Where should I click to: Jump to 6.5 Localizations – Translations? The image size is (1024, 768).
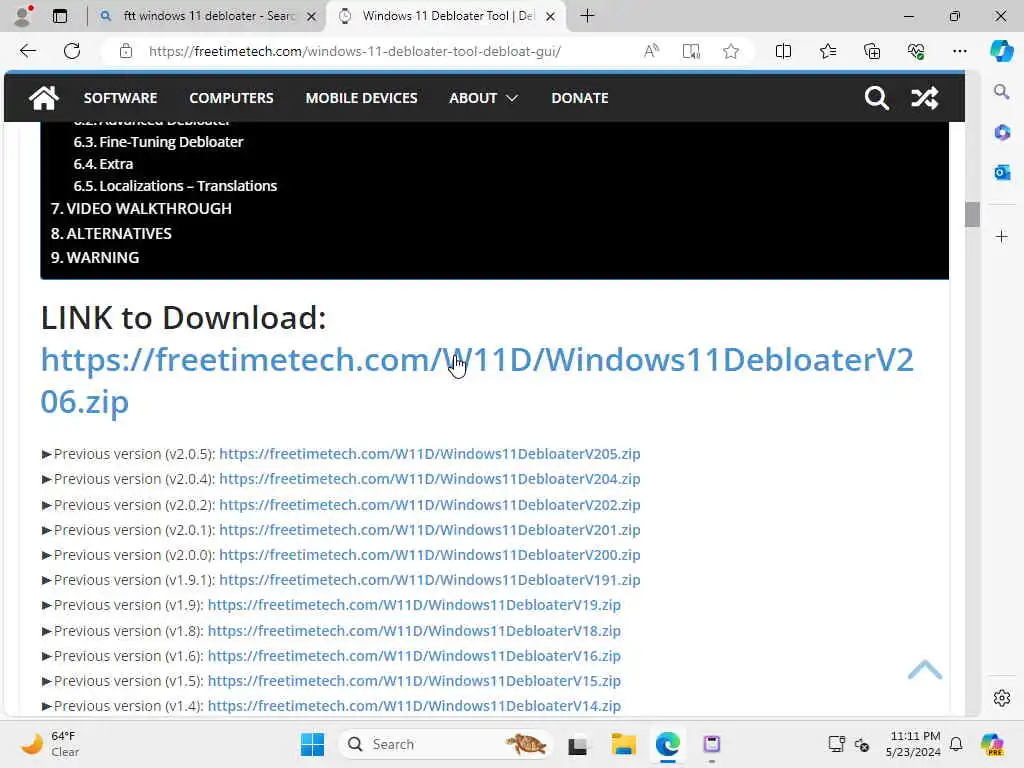(175, 186)
